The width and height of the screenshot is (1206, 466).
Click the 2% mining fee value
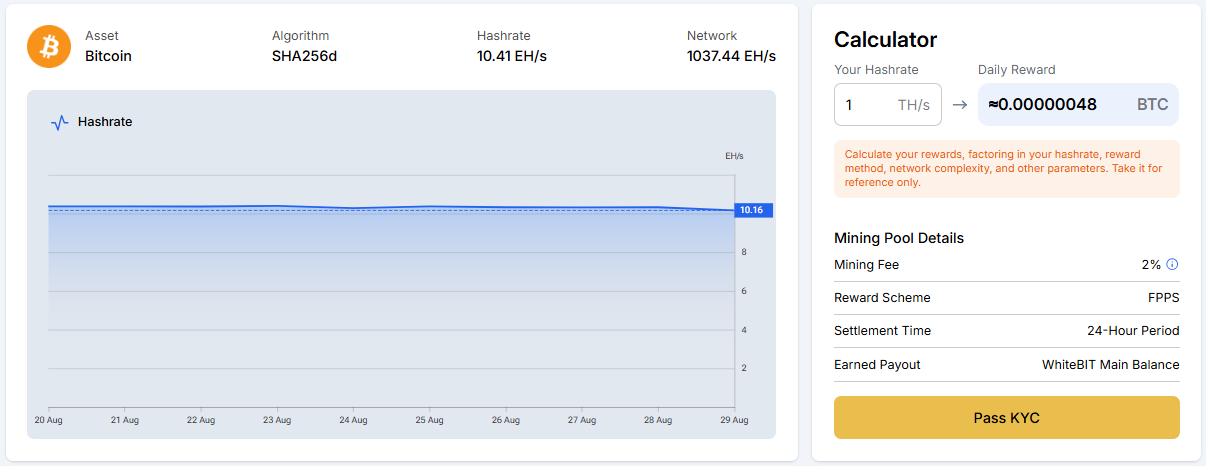tap(1151, 265)
